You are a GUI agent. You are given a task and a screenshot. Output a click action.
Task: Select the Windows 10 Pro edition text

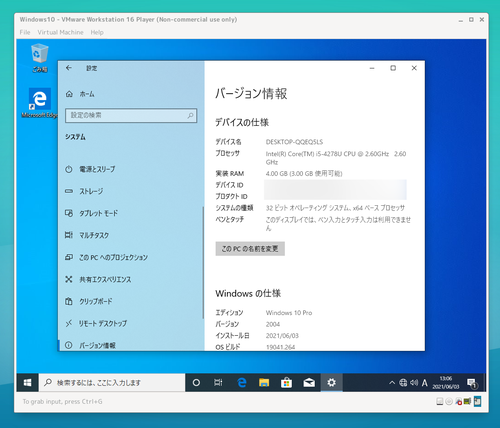point(289,313)
